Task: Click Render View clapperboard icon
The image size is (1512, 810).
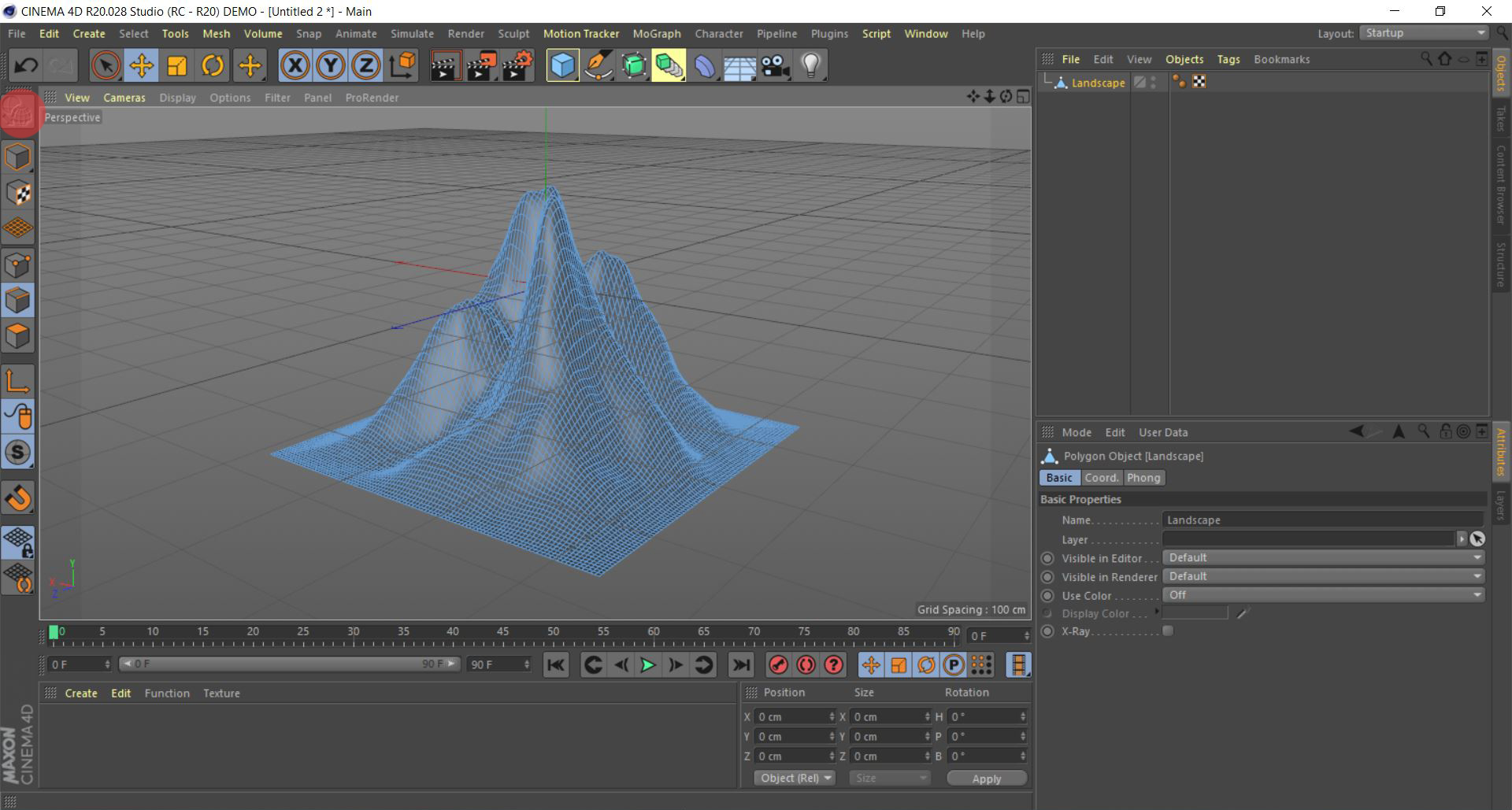Action: tap(445, 65)
